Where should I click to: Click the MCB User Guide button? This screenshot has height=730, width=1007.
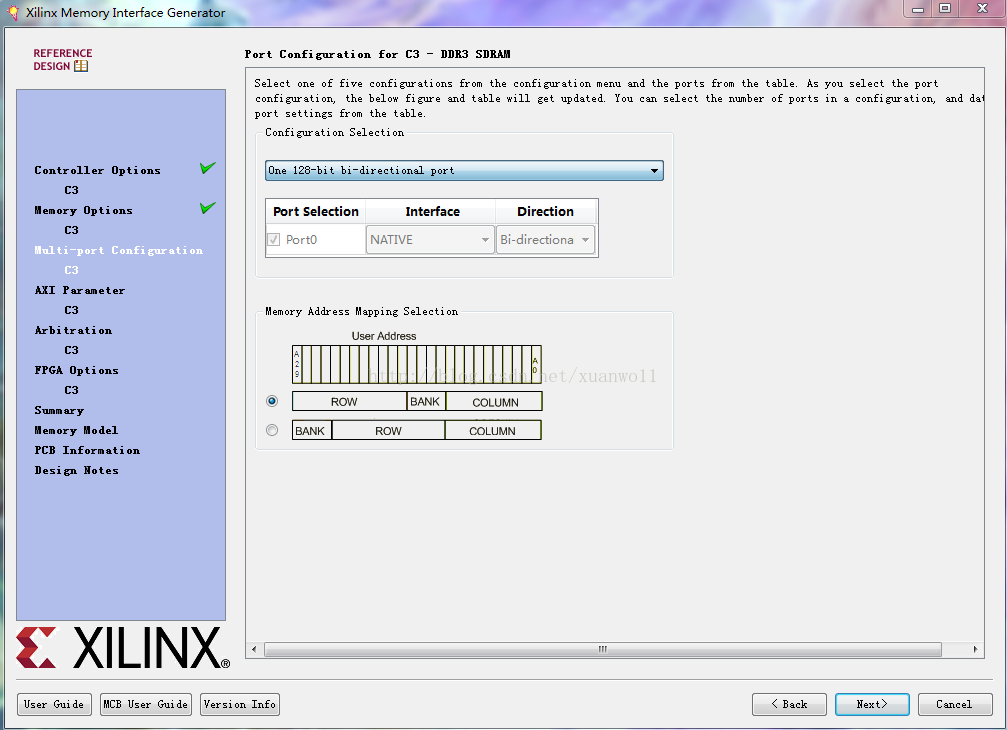pos(146,704)
